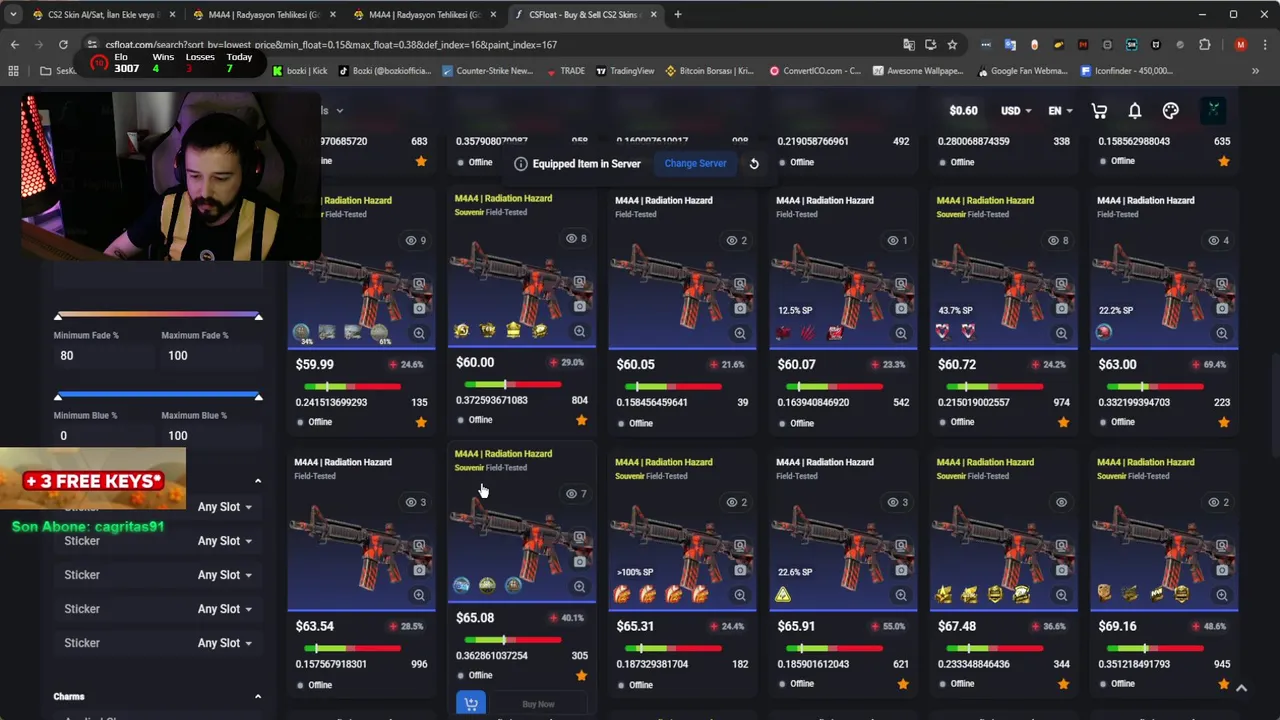Image resolution: width=1280 pixels, height=720 pixels.
Task: Click screenshot camera icon on $60.72 card
Action: pos(1061,309)
